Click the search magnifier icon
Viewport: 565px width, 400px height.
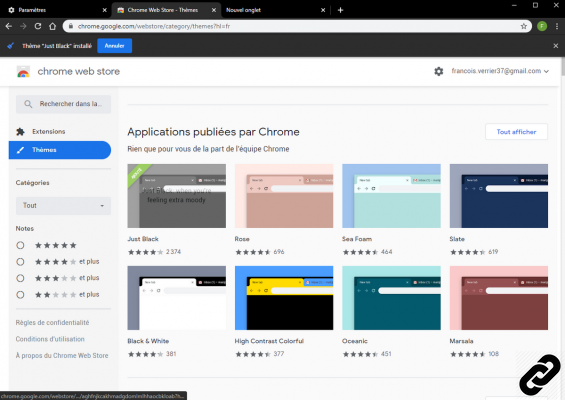tap(28, 104)
